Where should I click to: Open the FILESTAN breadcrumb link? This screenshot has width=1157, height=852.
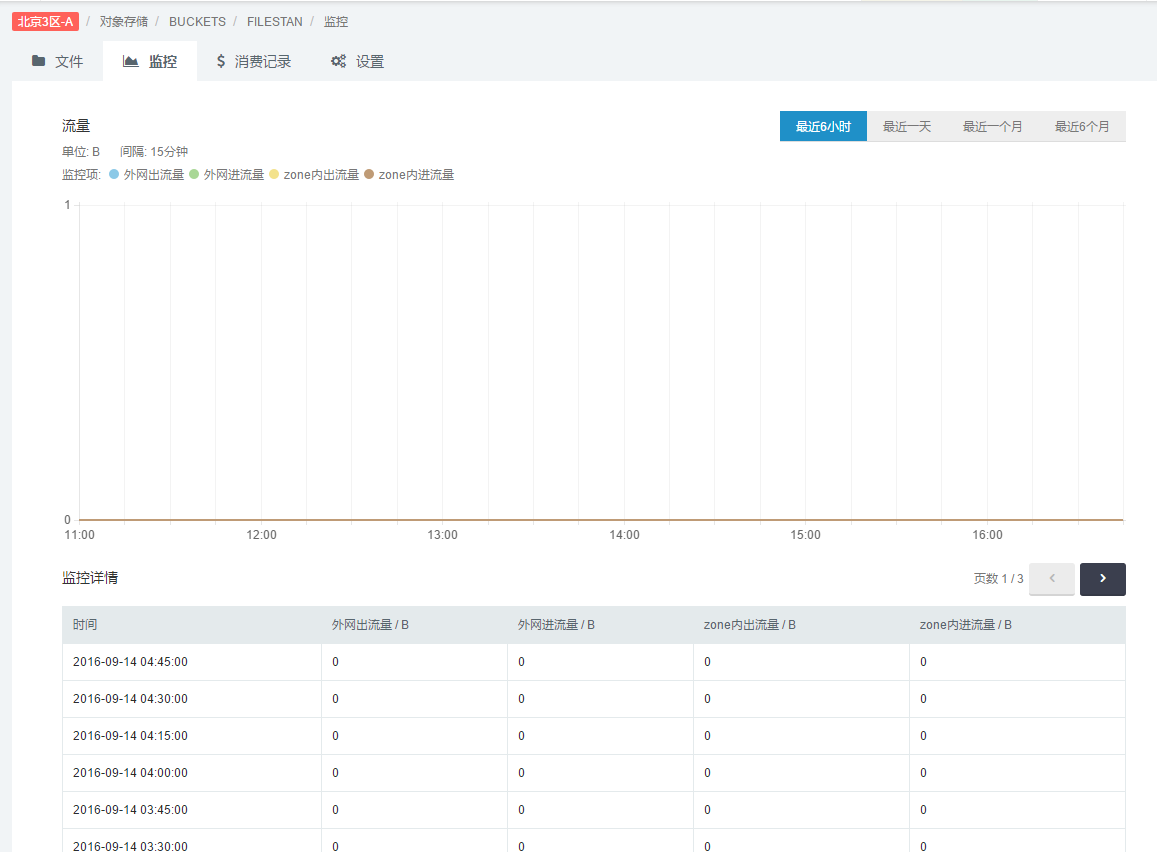274,21
